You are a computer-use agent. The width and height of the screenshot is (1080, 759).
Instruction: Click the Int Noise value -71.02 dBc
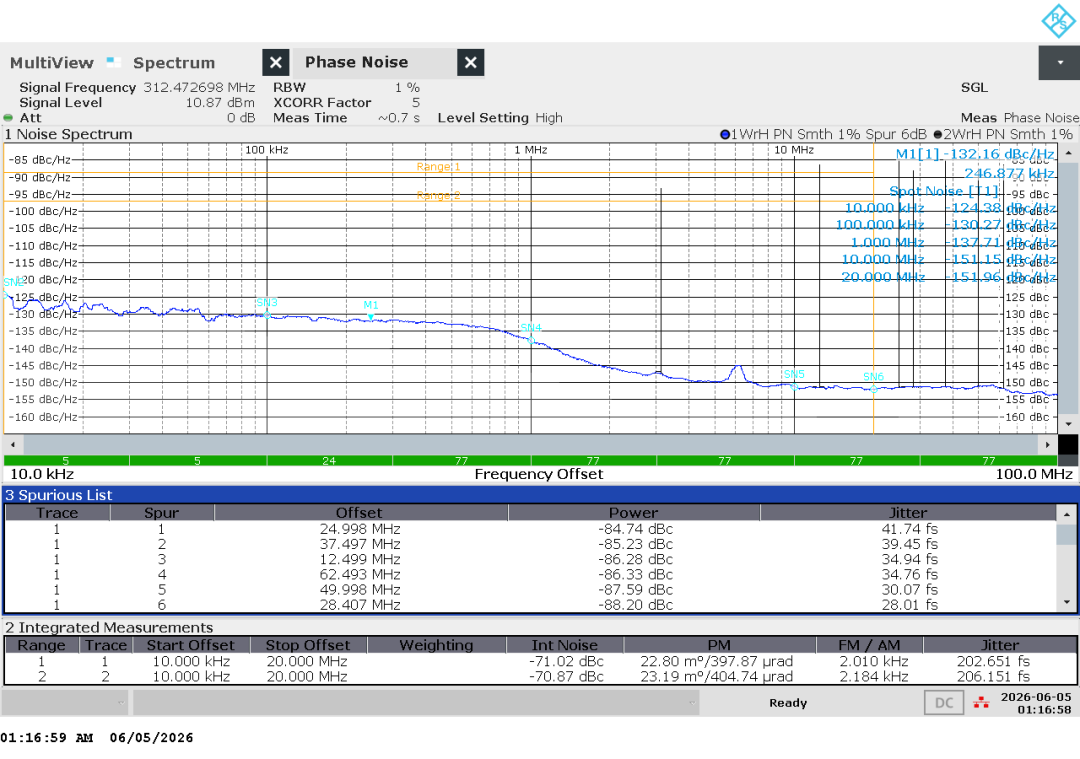pyautogui.click(x=565, y=661)
